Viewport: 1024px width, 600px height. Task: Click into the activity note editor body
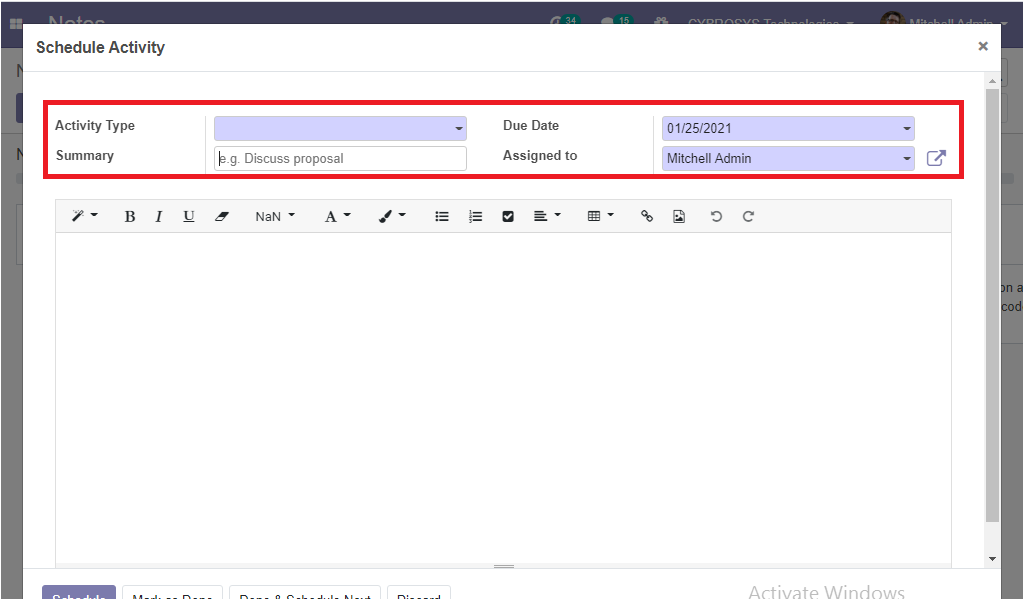[x=504, y=397]
